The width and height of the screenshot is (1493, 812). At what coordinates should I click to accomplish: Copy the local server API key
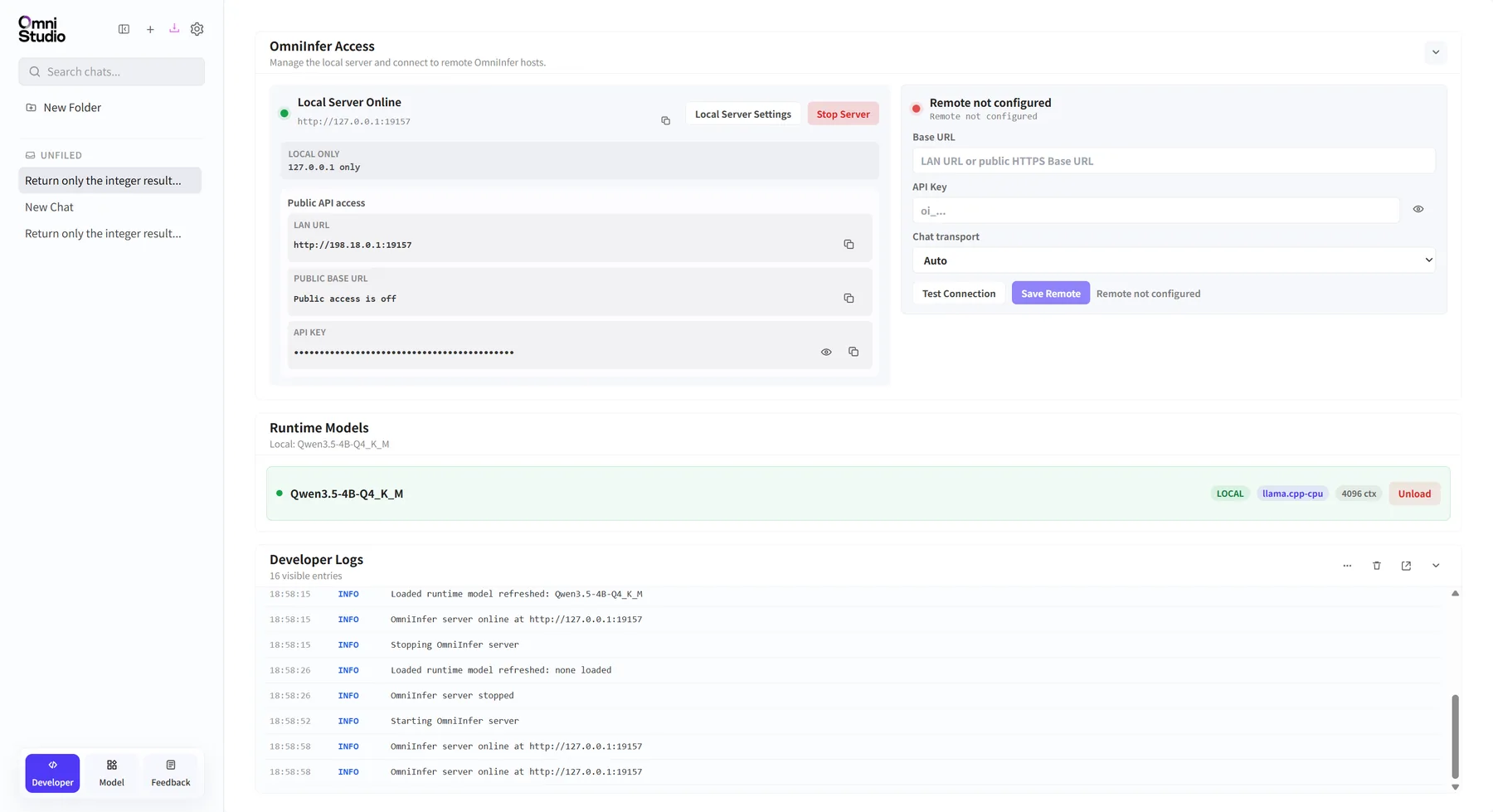(853, 353)
